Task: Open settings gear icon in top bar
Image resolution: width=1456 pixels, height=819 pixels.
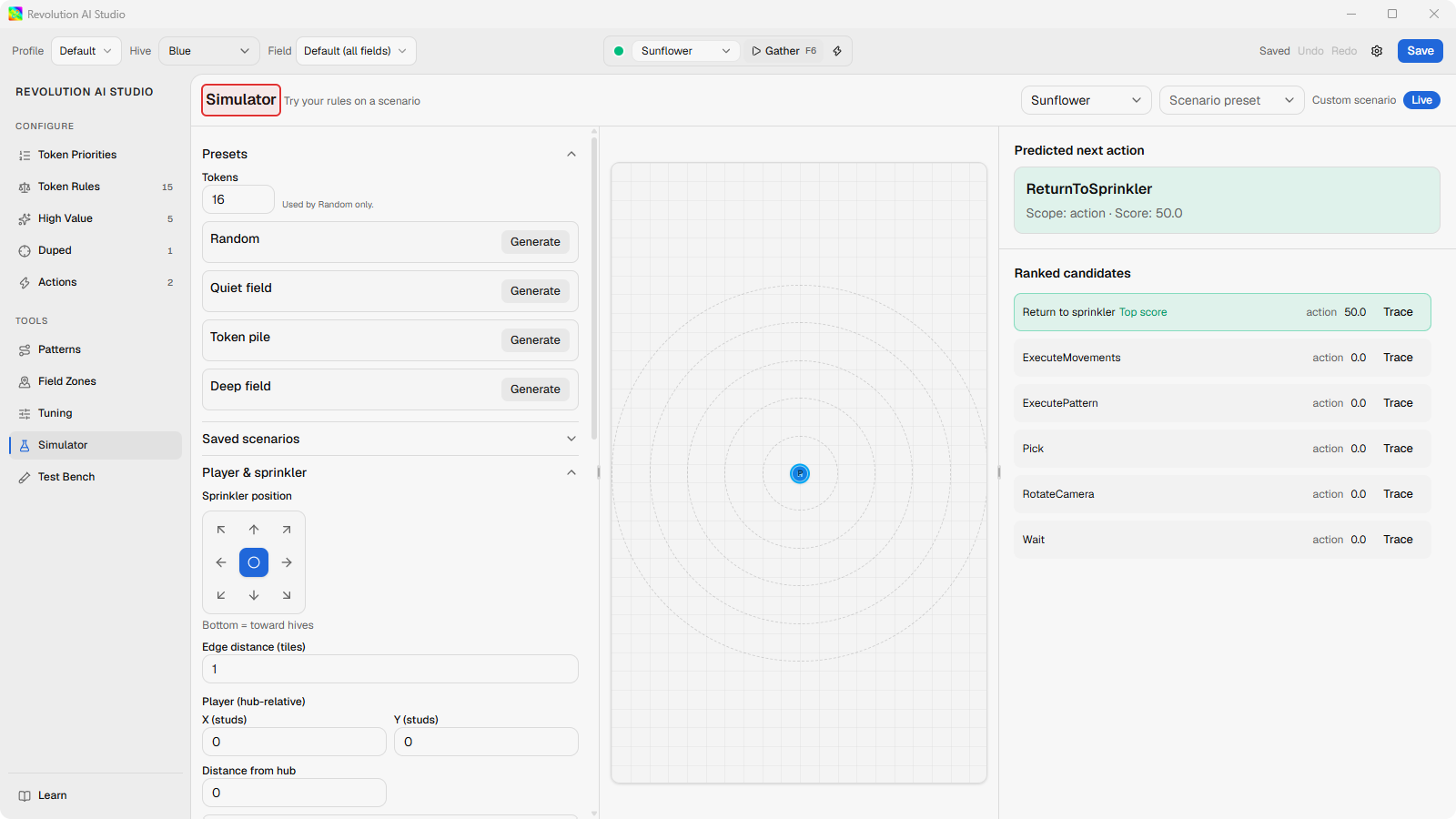Action: pyautogui.click(x=1377, y=51)
